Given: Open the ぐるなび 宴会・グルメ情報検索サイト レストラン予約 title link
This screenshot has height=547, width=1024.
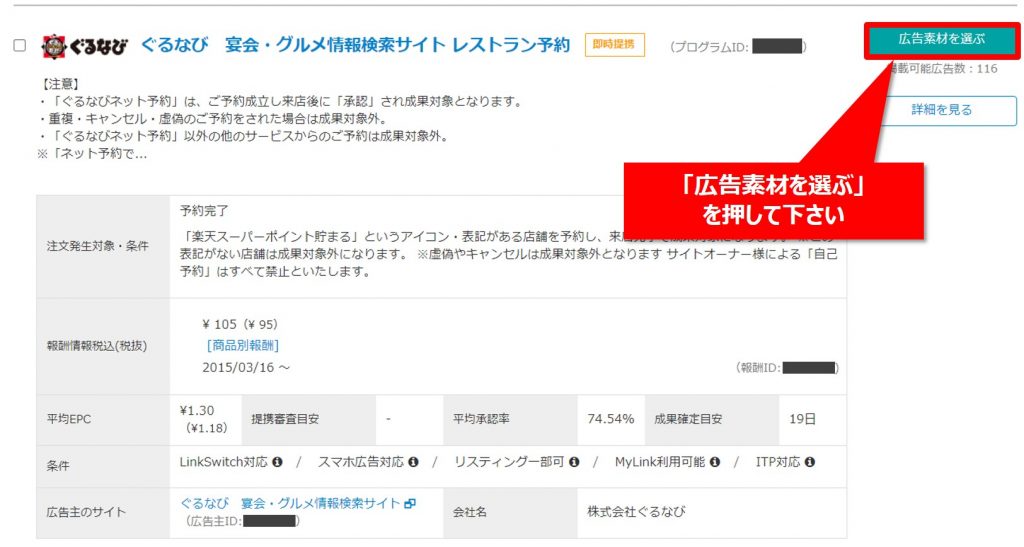Looking at the screenshot, I should (x=355, y=45).
